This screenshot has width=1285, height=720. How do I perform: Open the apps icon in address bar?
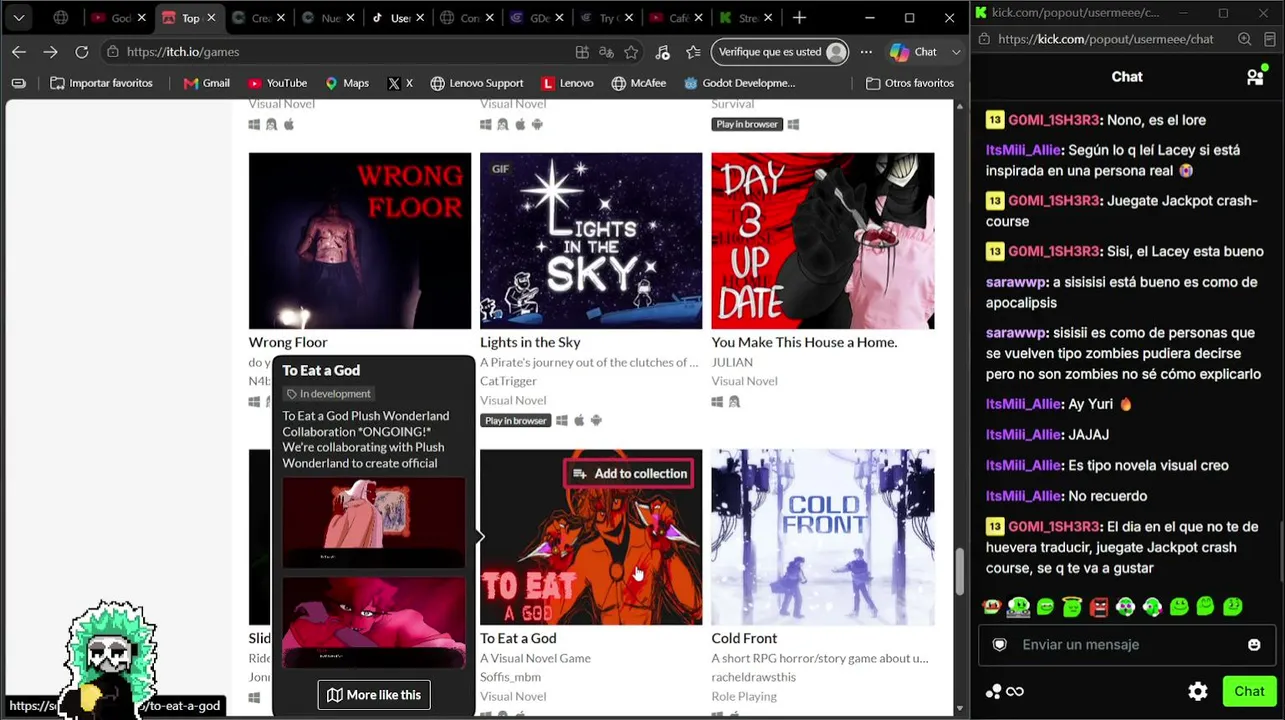[x=582, y=52]
